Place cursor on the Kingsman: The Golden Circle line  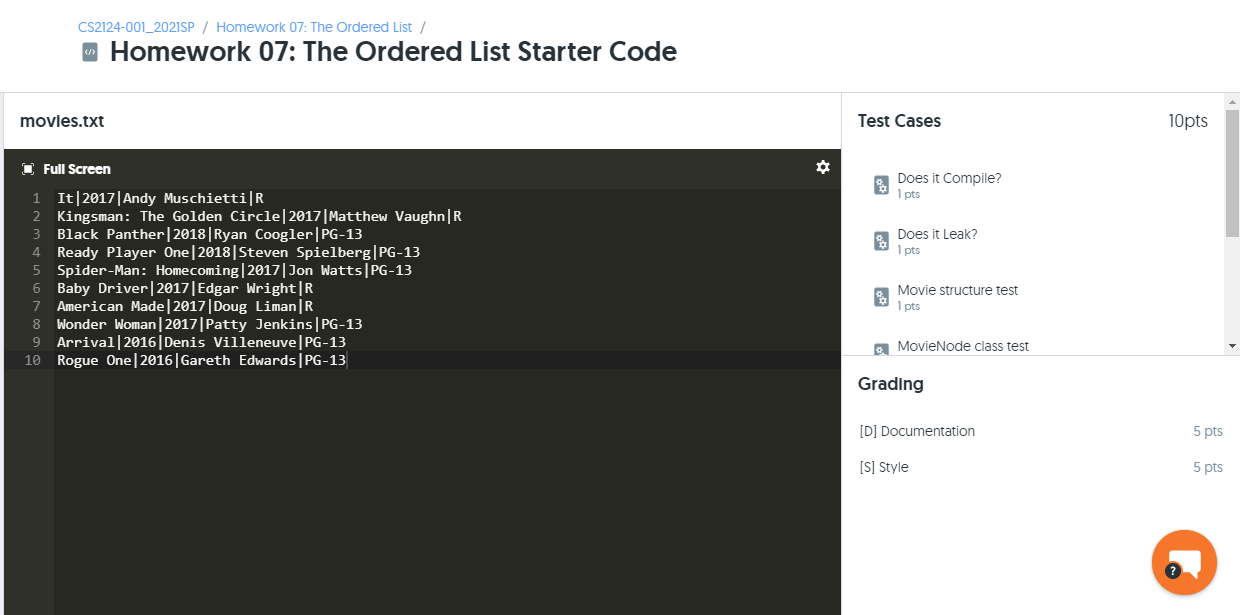(259, 216)
